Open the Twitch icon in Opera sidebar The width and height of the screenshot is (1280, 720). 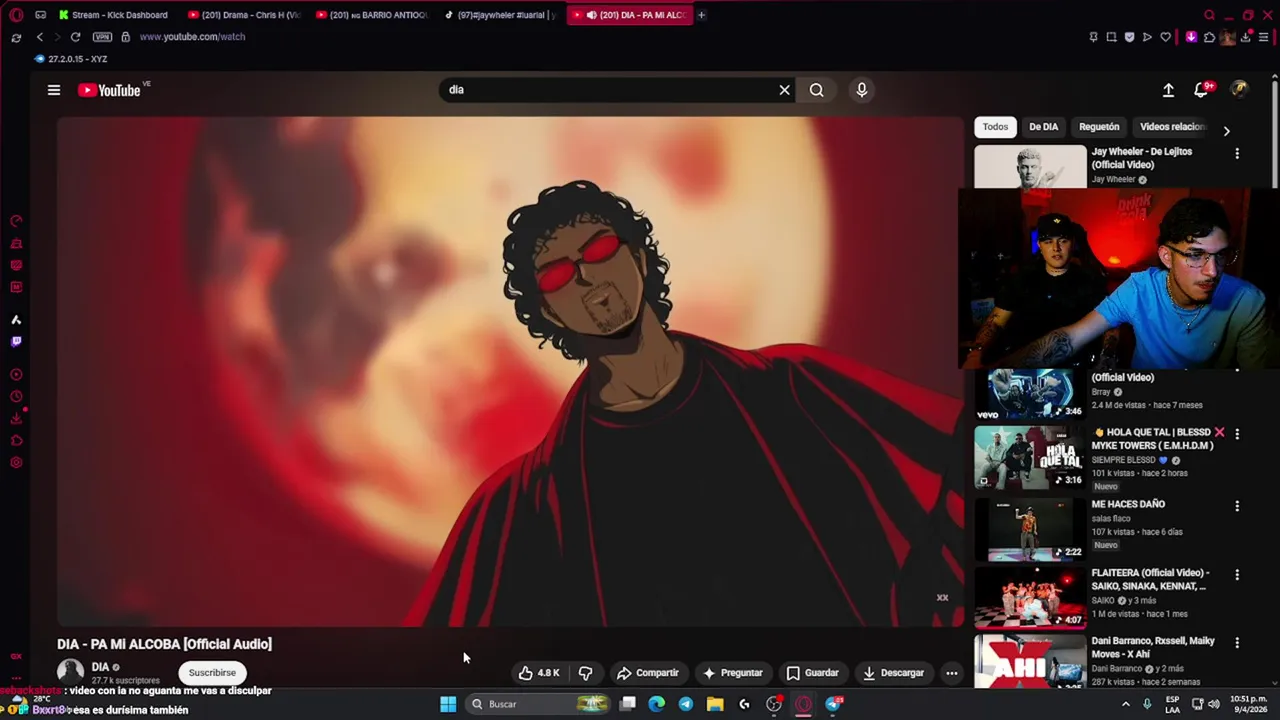16,342
